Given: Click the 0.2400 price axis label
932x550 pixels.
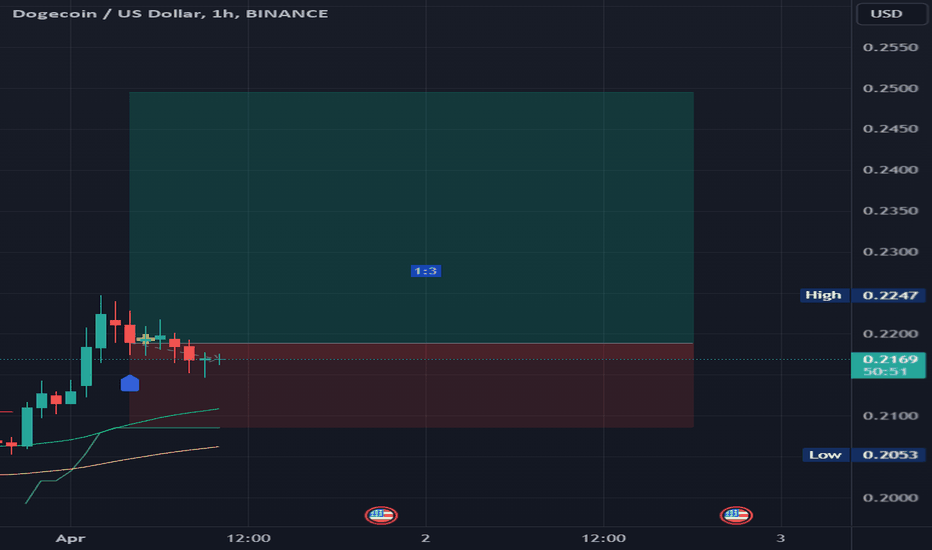Looking at the screenshot, I should pos(890,170).
